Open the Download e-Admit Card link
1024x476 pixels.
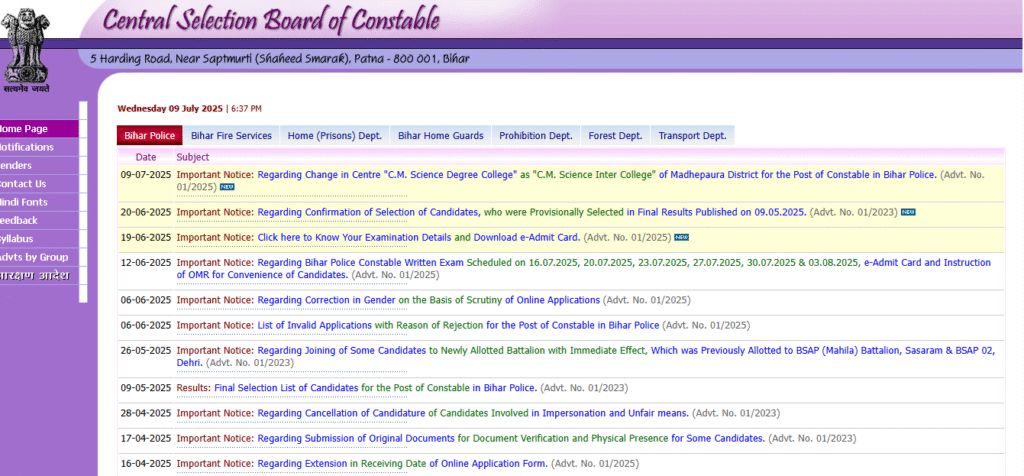click(x=526, y=237)
